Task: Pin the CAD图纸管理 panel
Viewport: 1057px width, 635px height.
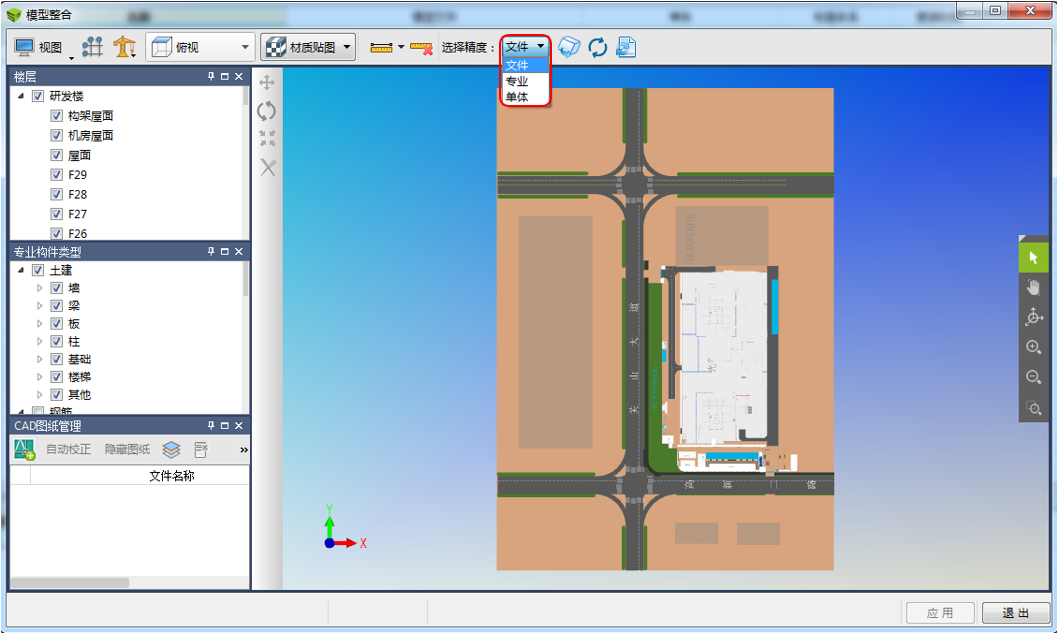Action: tap(211, 425)
